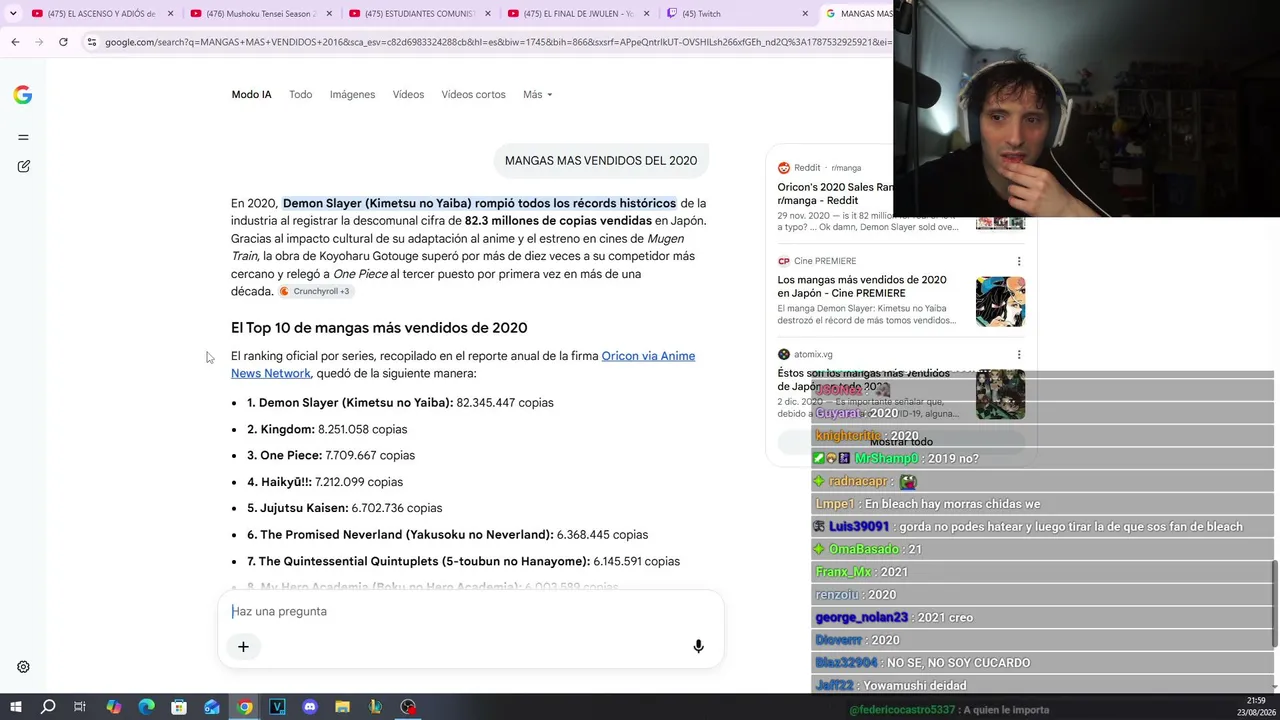Start a new chat with the edit icon
Image resolution: width=1280 pixels, height=720 pixels.
23,166
